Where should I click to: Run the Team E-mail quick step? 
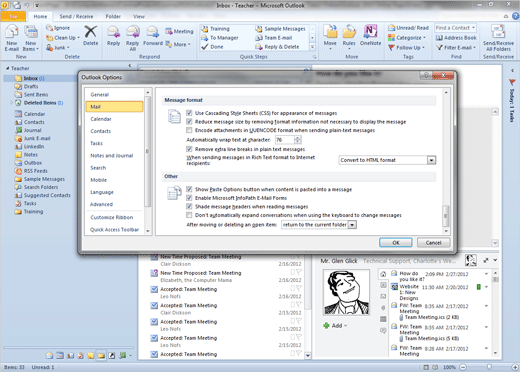pyautogui.click(x=274, y=38)
